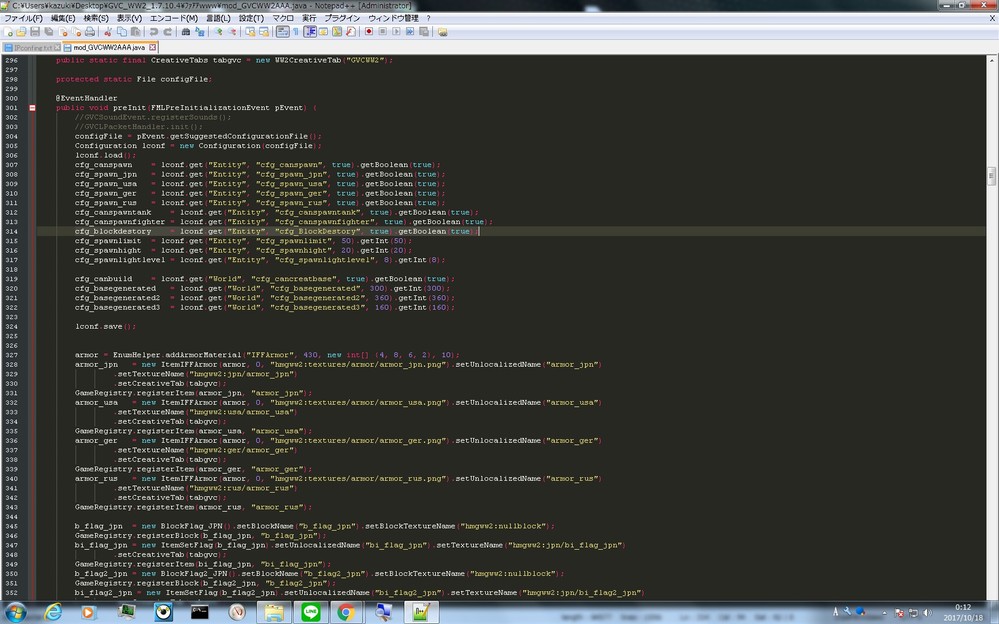Open the 検索(S) menu
The height and width of the screenshot is (624, 999).
[x=96, y=18]
